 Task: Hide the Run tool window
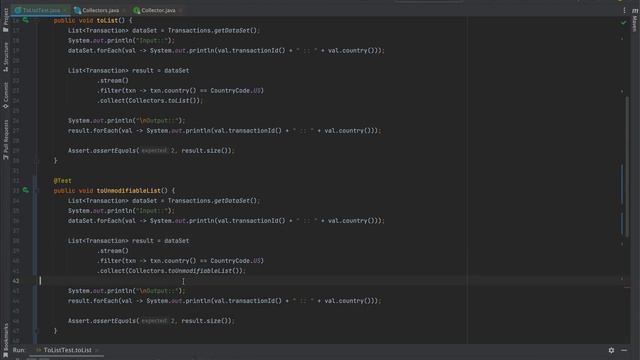(624, 350)
